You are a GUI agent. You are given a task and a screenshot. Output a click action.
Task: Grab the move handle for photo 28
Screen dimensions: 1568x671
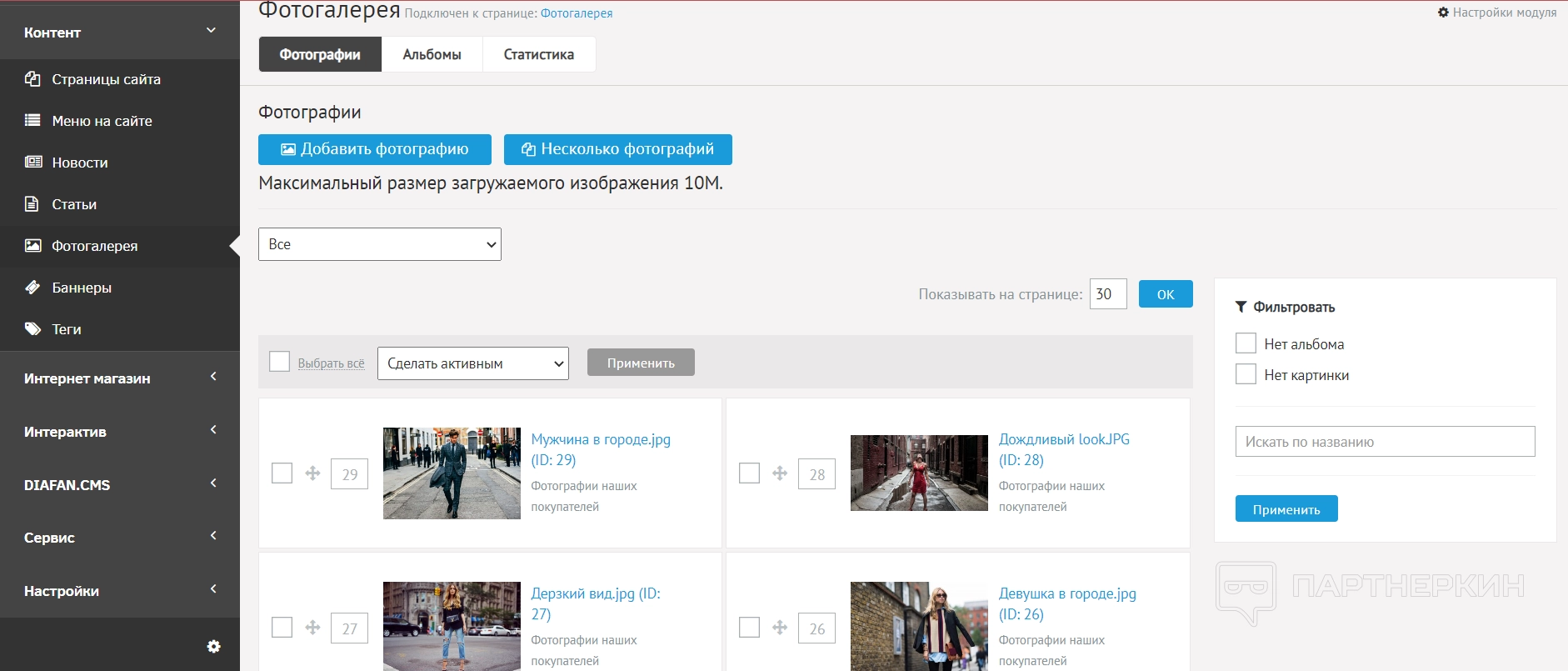[780, 473]
